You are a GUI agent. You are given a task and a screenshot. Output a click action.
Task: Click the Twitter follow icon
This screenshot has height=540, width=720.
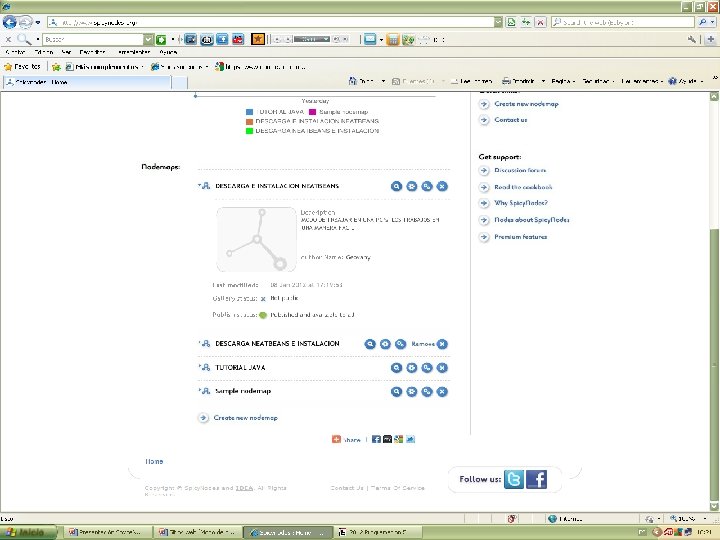[514, 479]
